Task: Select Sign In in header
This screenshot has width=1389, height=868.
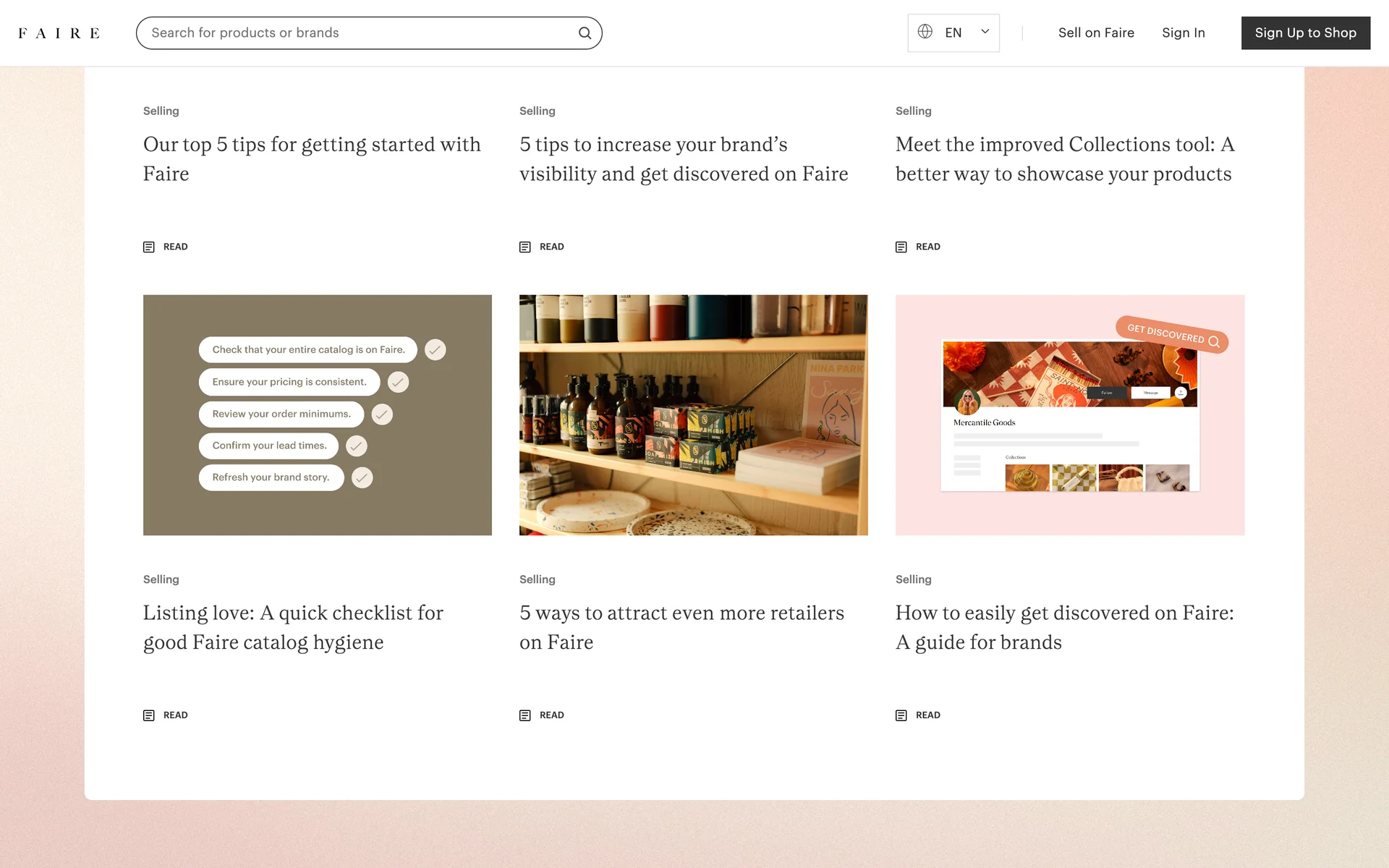Action: [x=1183, y=33]
